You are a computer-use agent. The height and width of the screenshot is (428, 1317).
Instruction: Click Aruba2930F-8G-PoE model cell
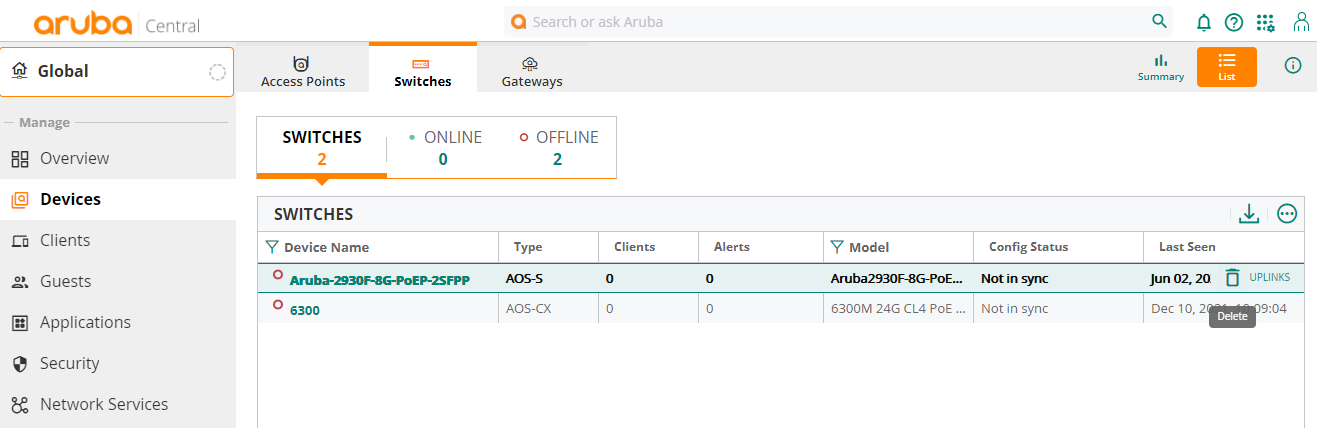[897, 278]
